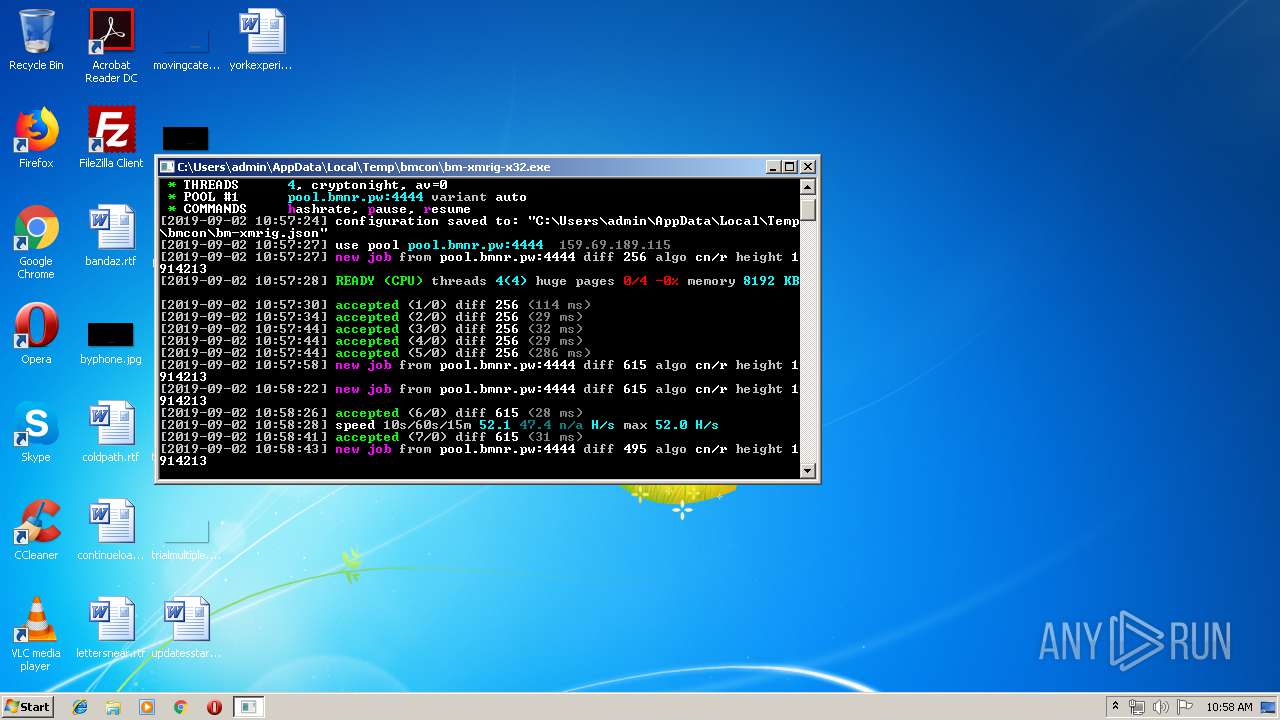Screen dimensions: 1280x720
Task: Open the bandaz.rtf document
Action: 111,236
